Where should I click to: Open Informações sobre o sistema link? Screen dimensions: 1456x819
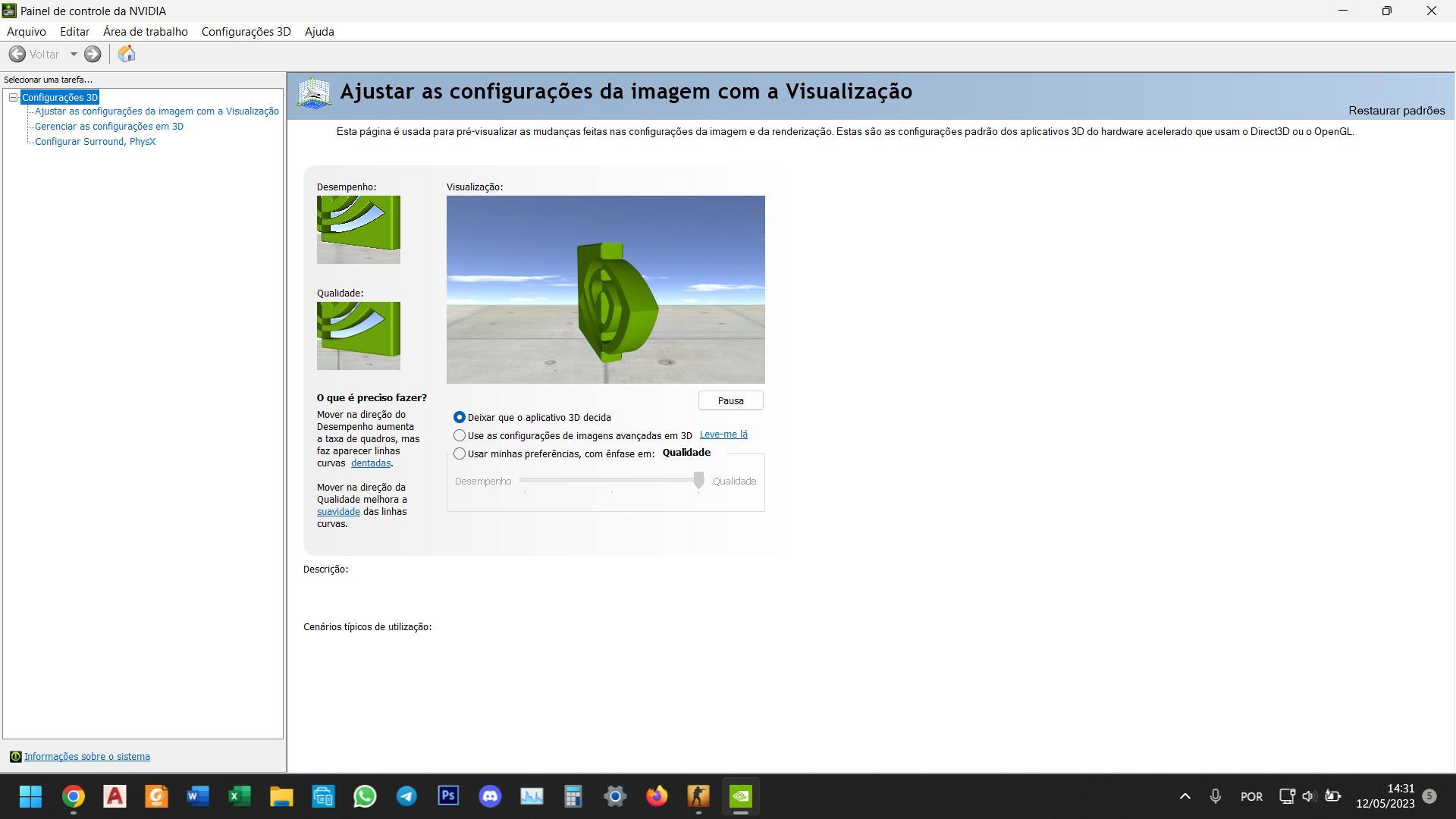[87, 757]
